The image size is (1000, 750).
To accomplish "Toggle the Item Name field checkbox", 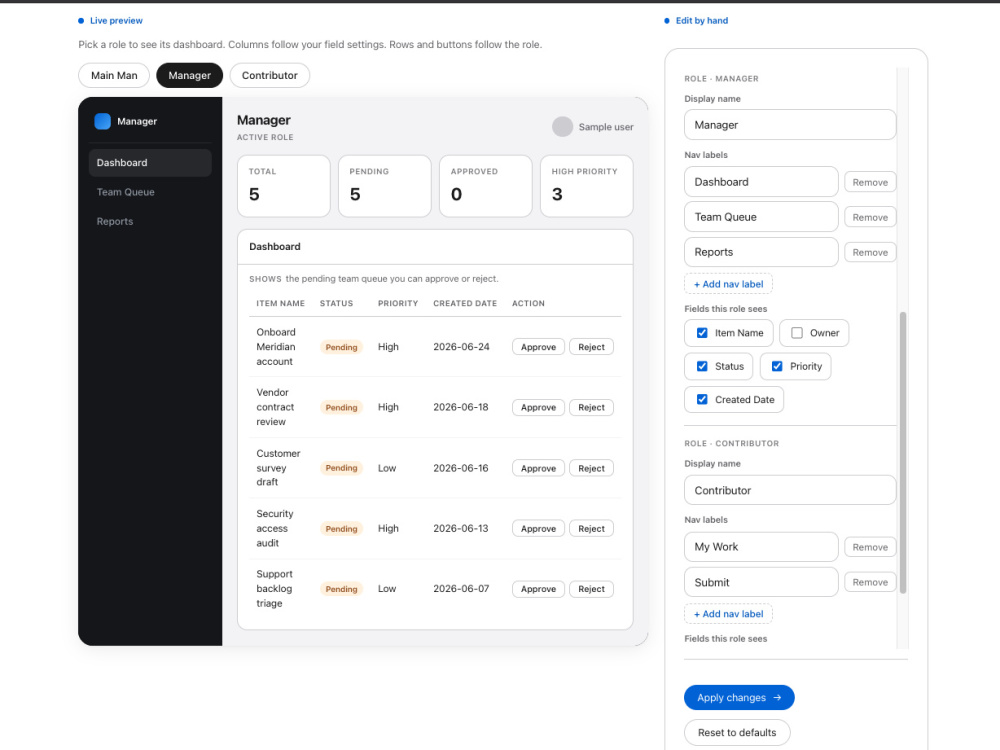I will (702, 333).
